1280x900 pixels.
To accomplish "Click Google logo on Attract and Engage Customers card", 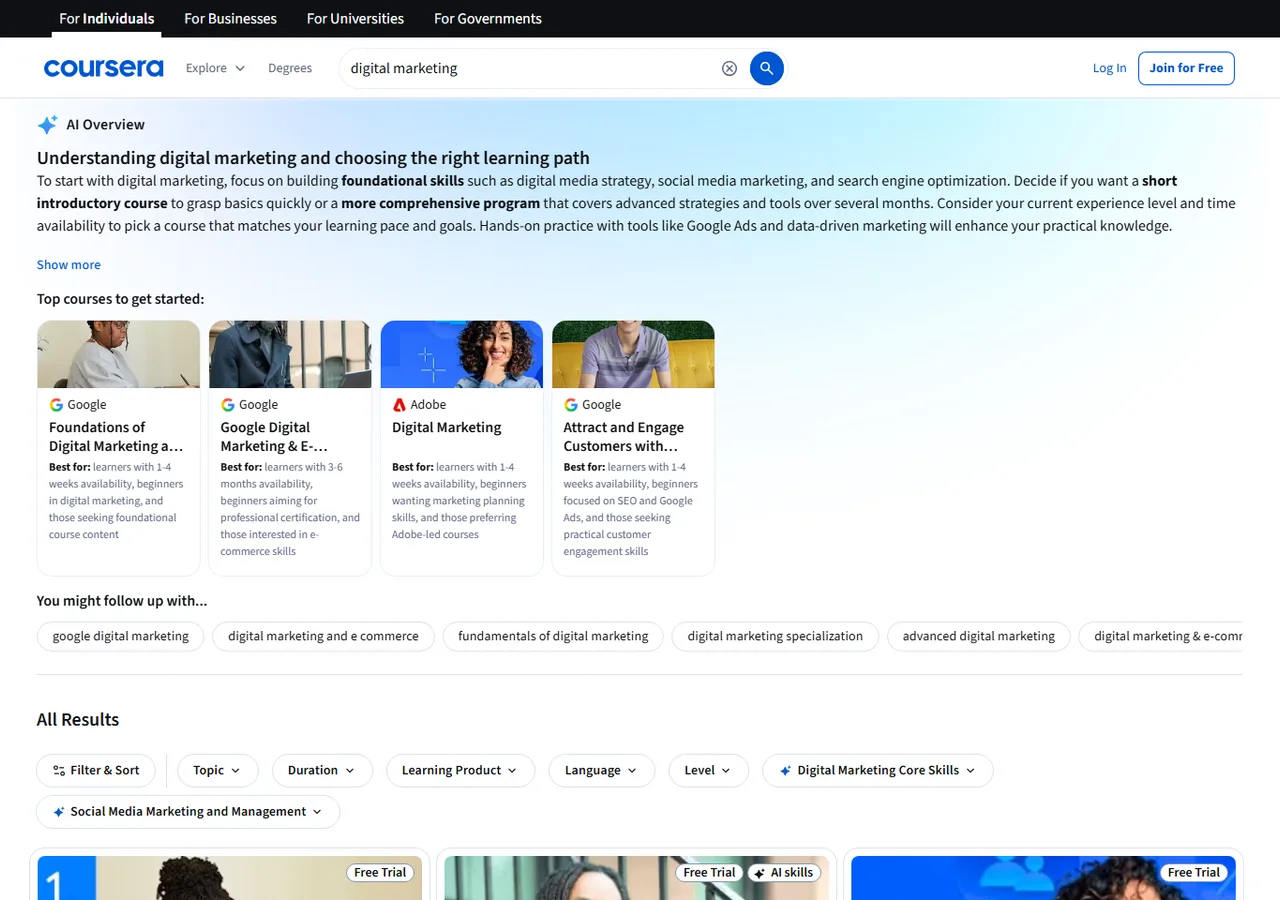I will (571, 405).
